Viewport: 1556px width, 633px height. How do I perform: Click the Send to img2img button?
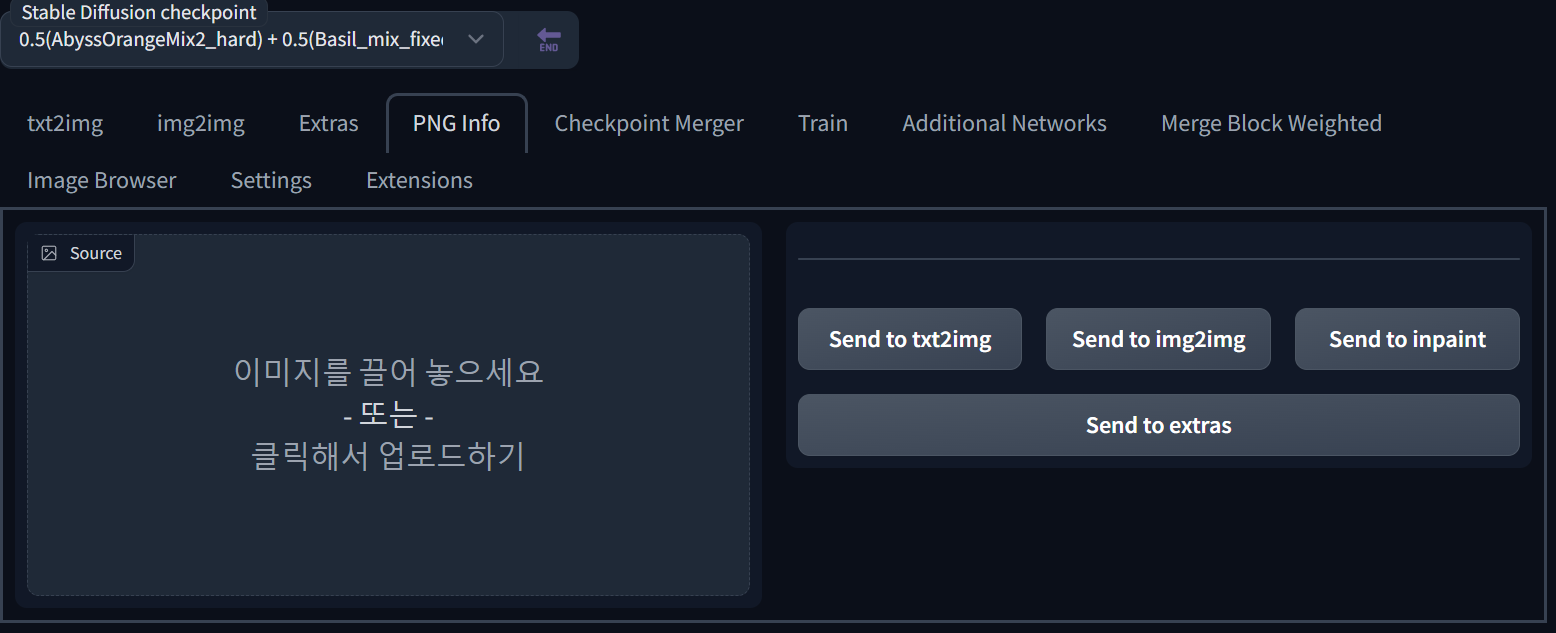tap(1158, 339)
